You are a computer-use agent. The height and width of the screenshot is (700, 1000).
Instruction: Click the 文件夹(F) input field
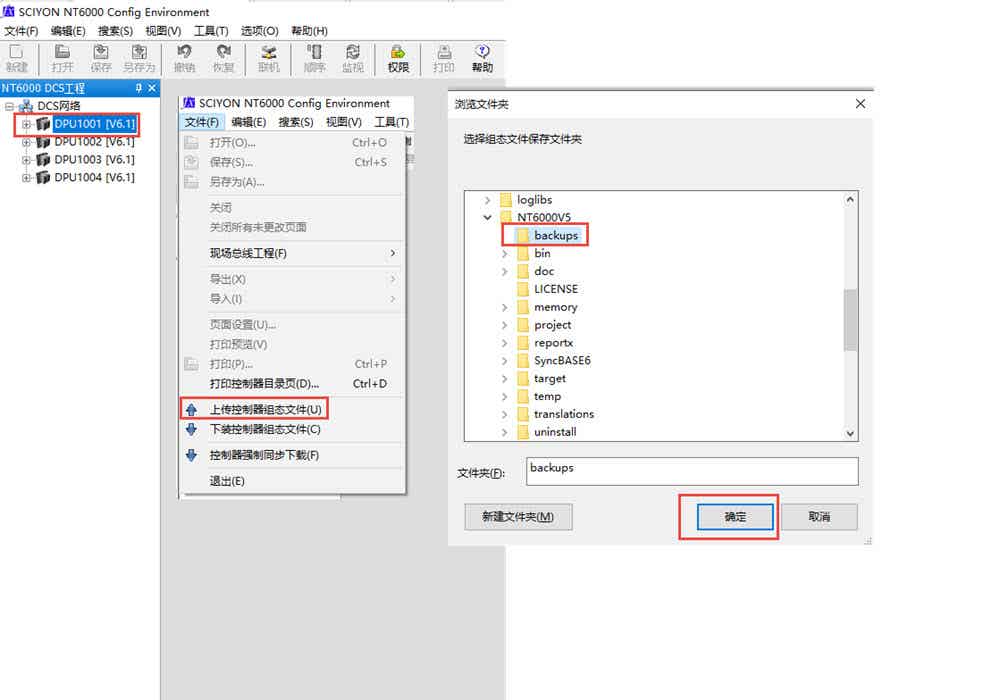[x=692, y=471]
